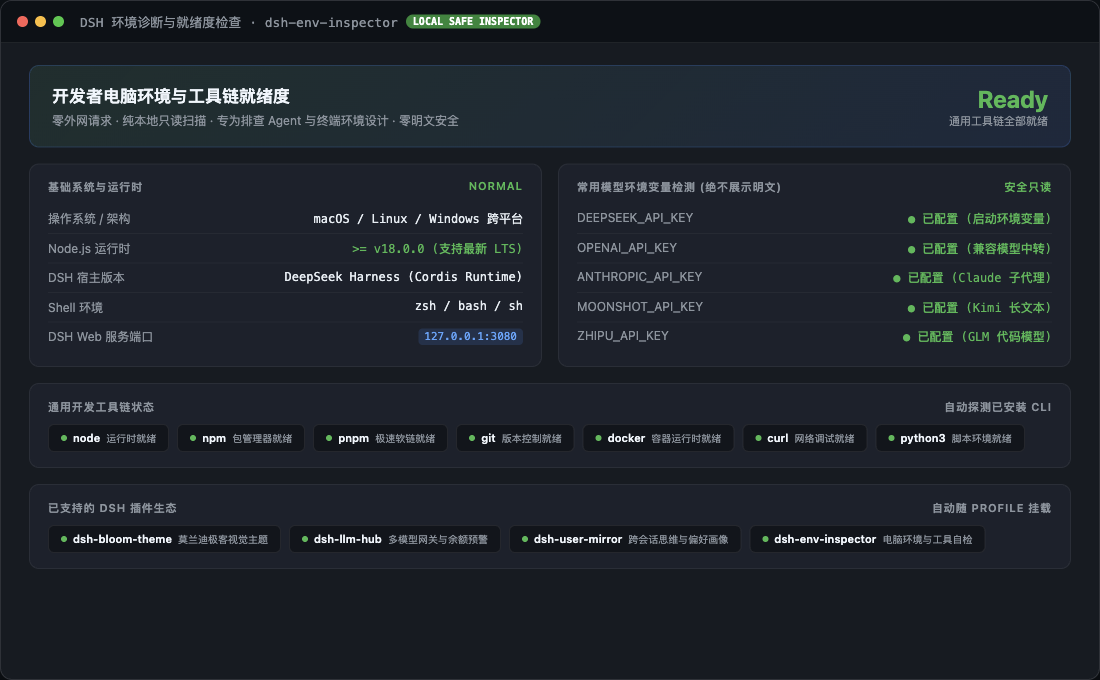Click the green dot beside DEEPSEEK_API_KEY status
The height and width of the screenshot is (680, 1100).
[x=911, y=220]
